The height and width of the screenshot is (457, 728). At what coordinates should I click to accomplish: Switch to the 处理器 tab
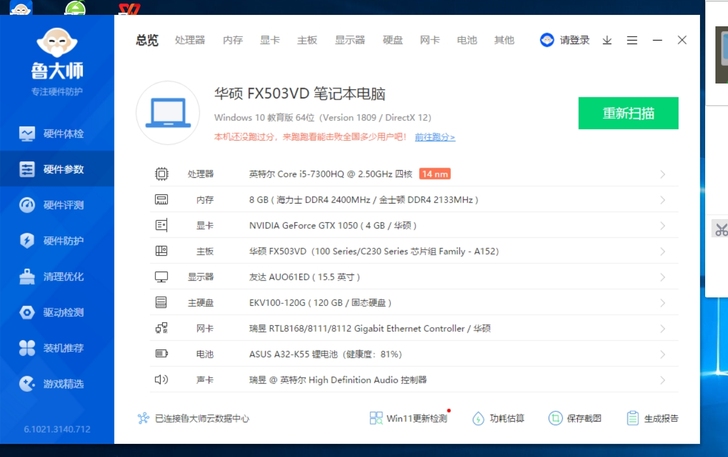[190, 40]
